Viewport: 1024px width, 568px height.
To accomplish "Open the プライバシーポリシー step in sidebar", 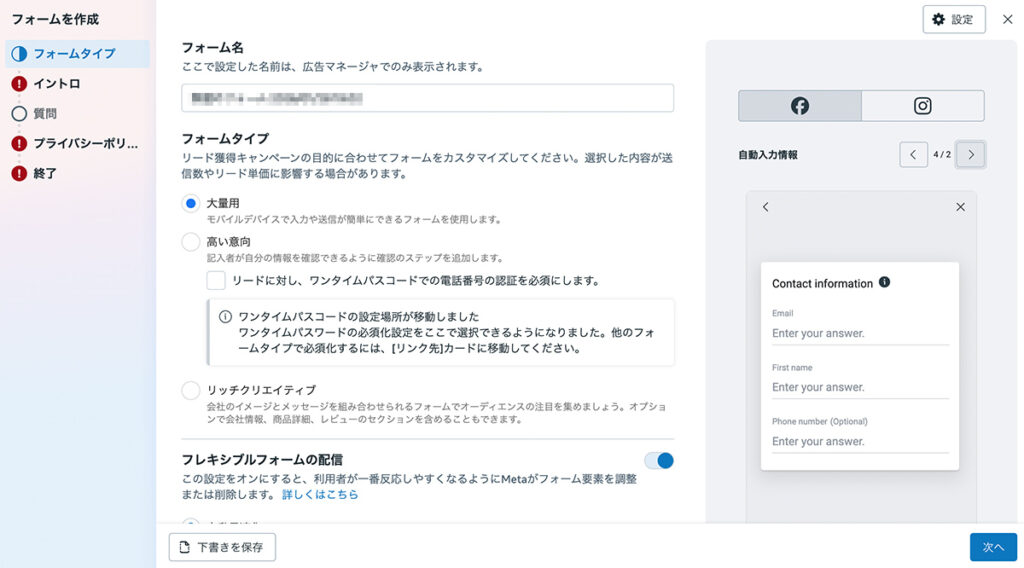I will [85, 144].
